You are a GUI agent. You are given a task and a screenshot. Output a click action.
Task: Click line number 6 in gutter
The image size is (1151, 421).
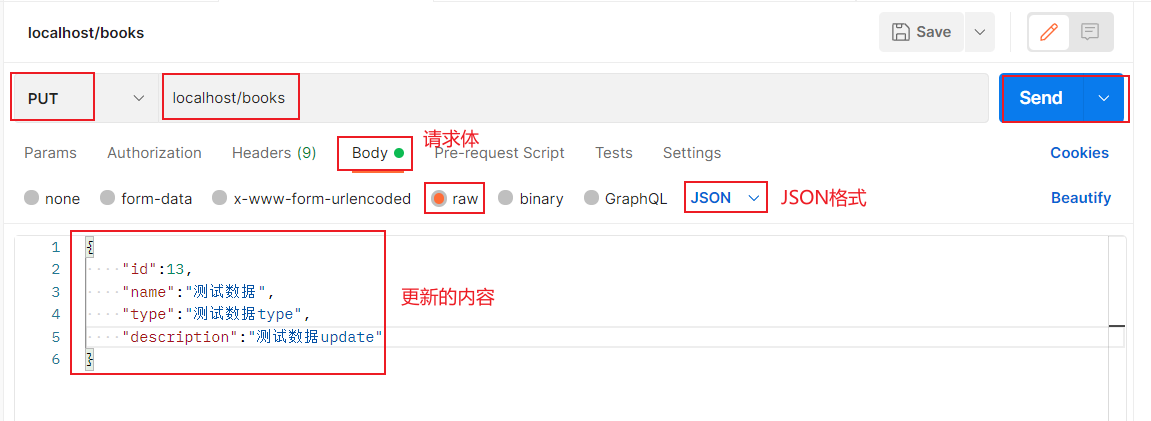point(56,359)
